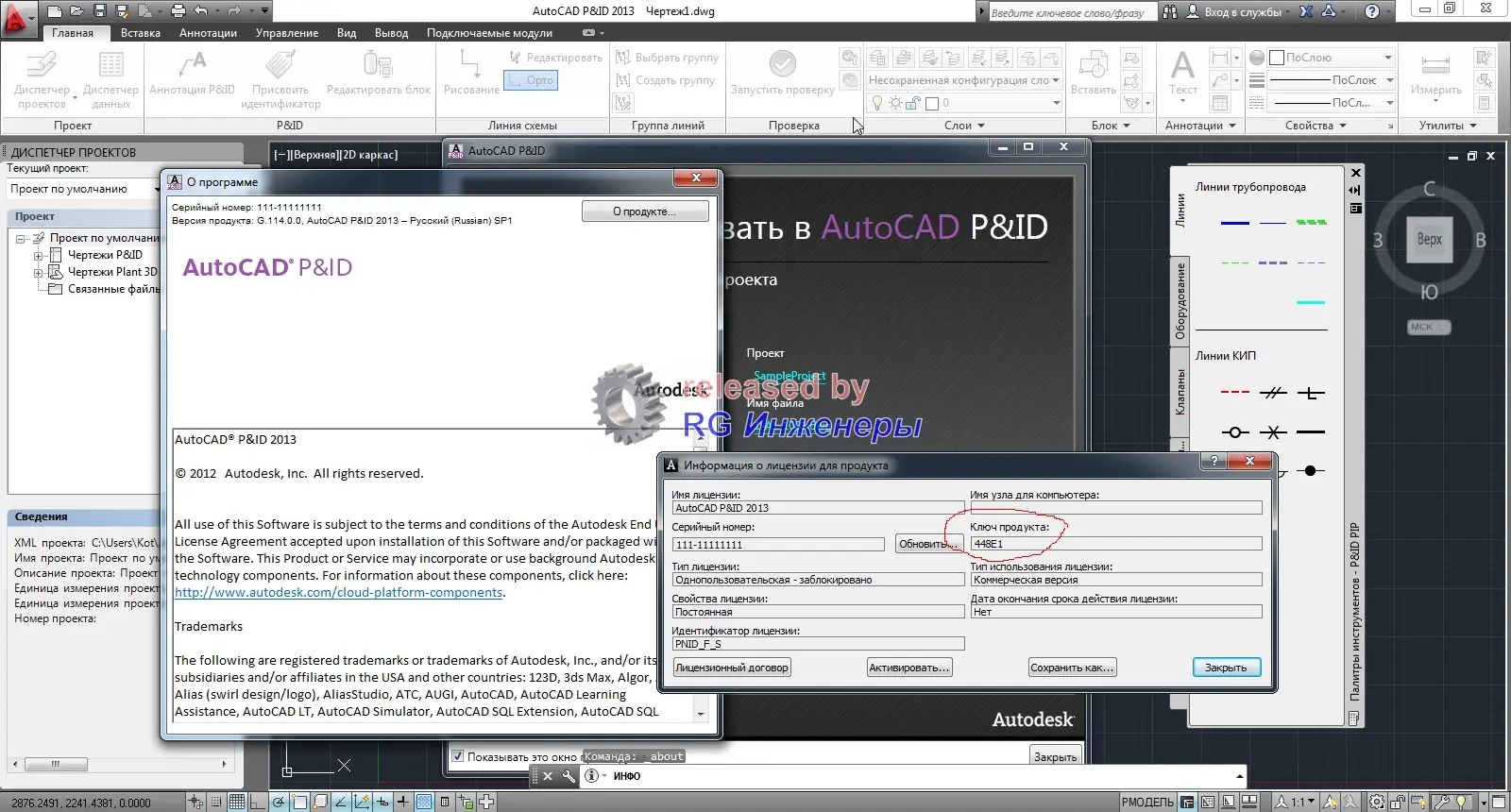Select solid dark blue pipeline line in palette
This screenshot has height=812, width=1511.
(x=1234, y=223)
